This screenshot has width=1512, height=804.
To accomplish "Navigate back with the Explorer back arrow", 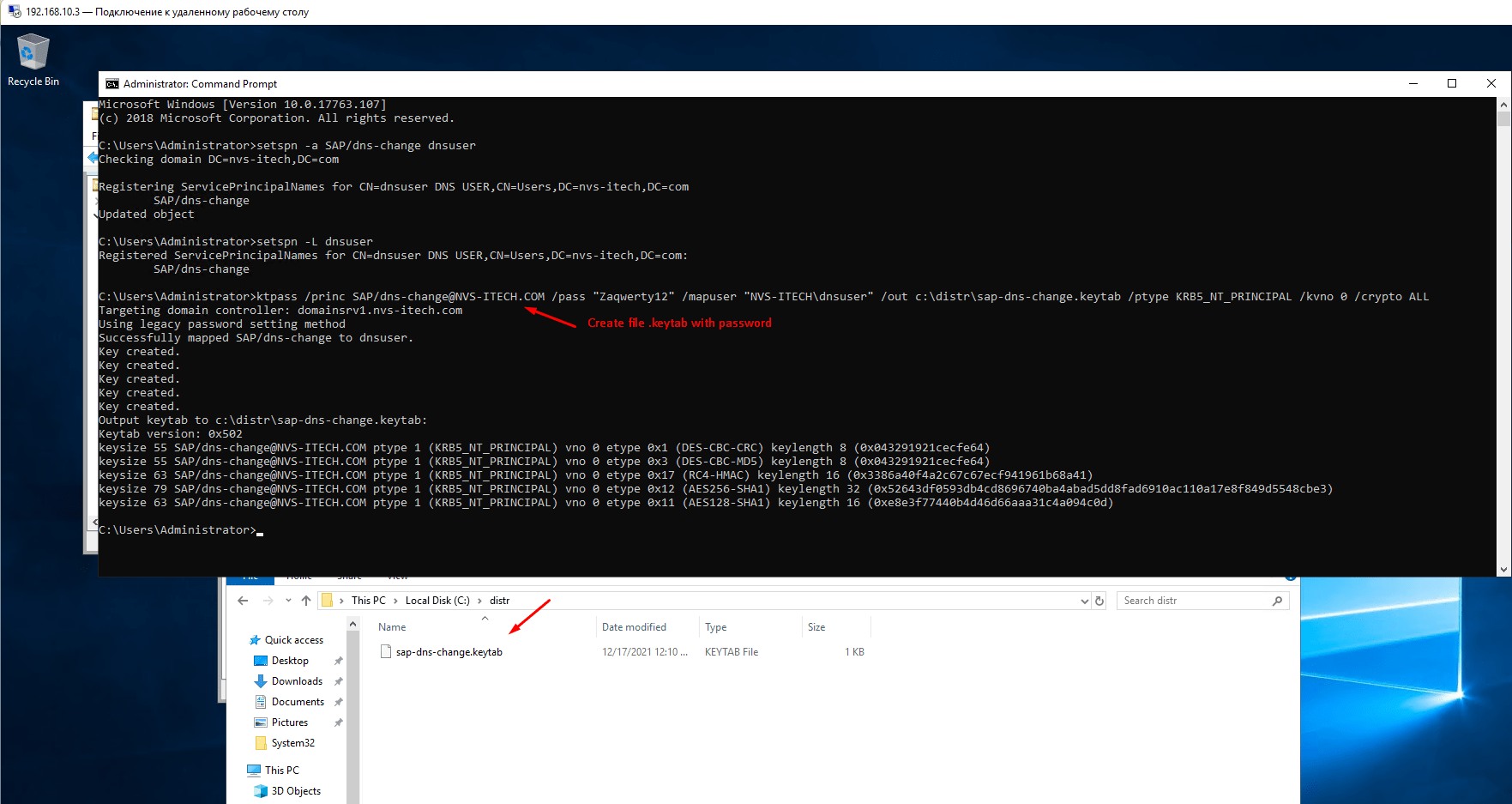I will [x=243, y=600].
